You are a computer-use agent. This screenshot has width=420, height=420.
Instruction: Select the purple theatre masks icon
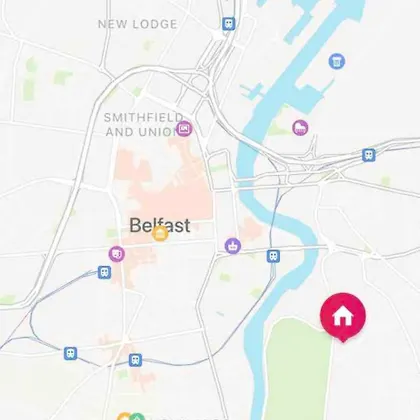coord(117,254)
